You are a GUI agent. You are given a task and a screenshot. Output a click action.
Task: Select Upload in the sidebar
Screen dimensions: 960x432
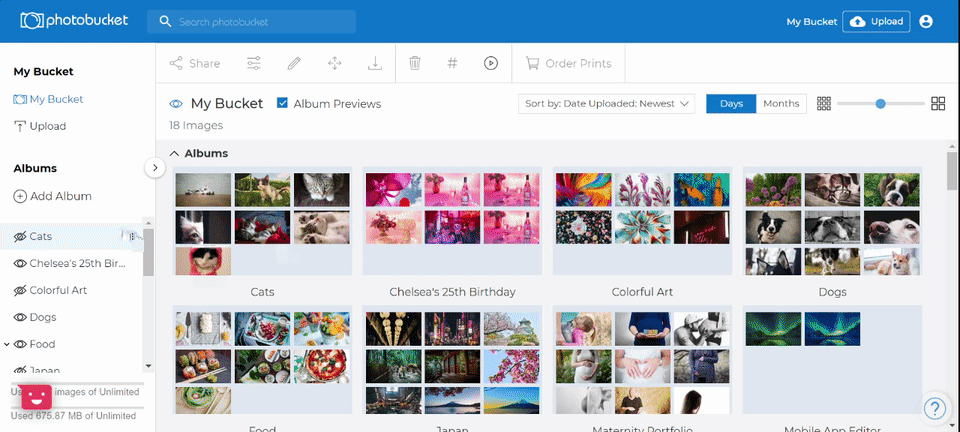(x=40, y=126)
